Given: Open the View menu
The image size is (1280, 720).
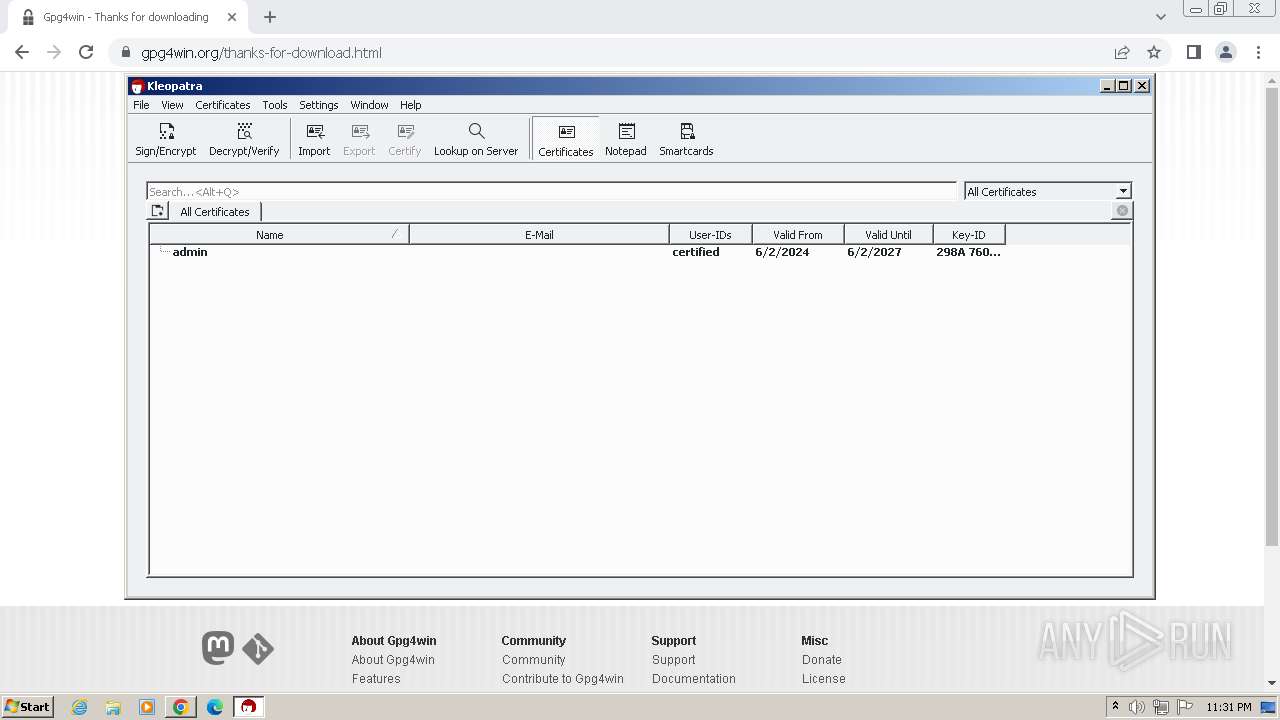Looking at the screenshot, I should click(172, 105).
